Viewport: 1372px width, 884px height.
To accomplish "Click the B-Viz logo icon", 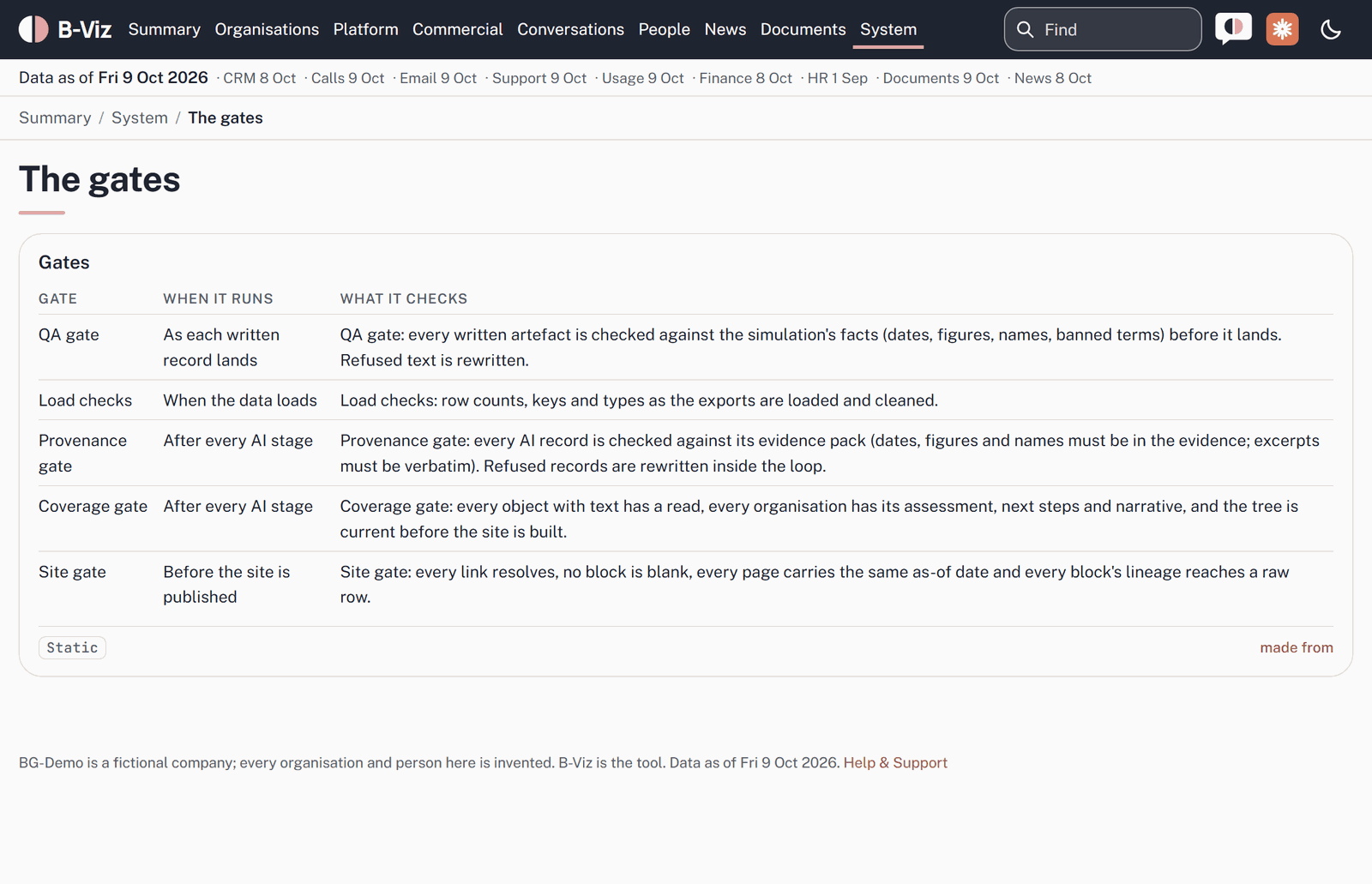I will (33, 29).
